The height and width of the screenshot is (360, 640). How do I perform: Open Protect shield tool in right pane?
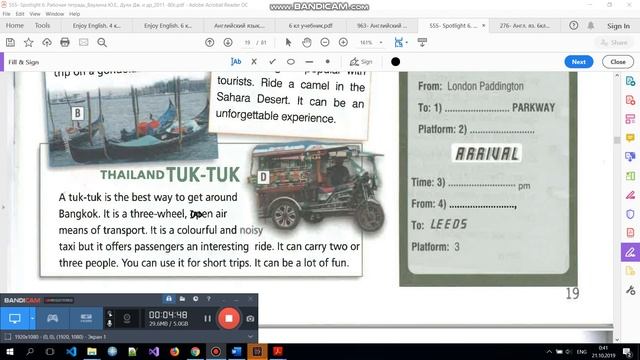[630, 213]
